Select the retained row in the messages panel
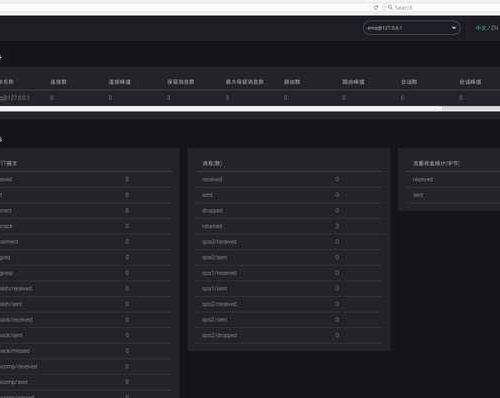500x398 pixels. tap(289, 226)
